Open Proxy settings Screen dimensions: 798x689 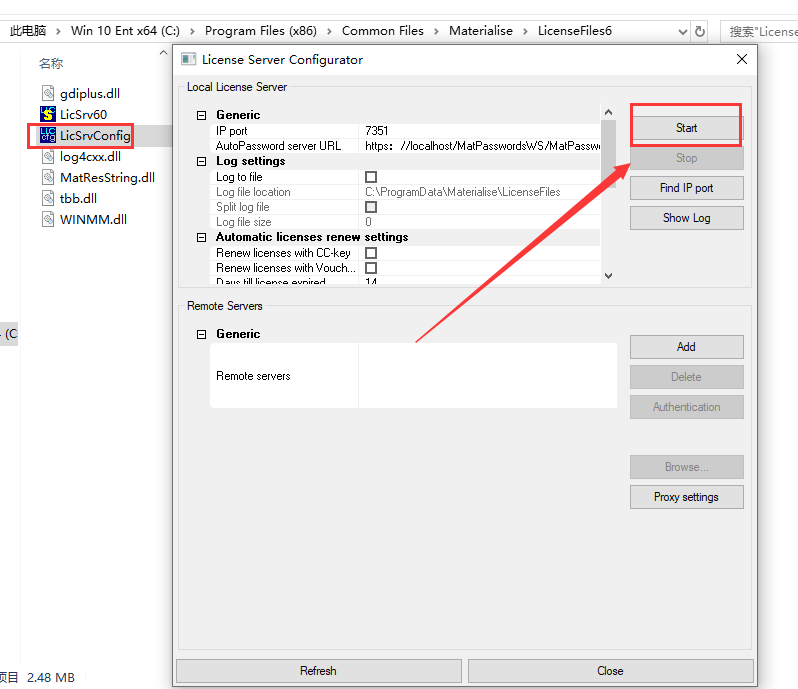tap(686, 497)
